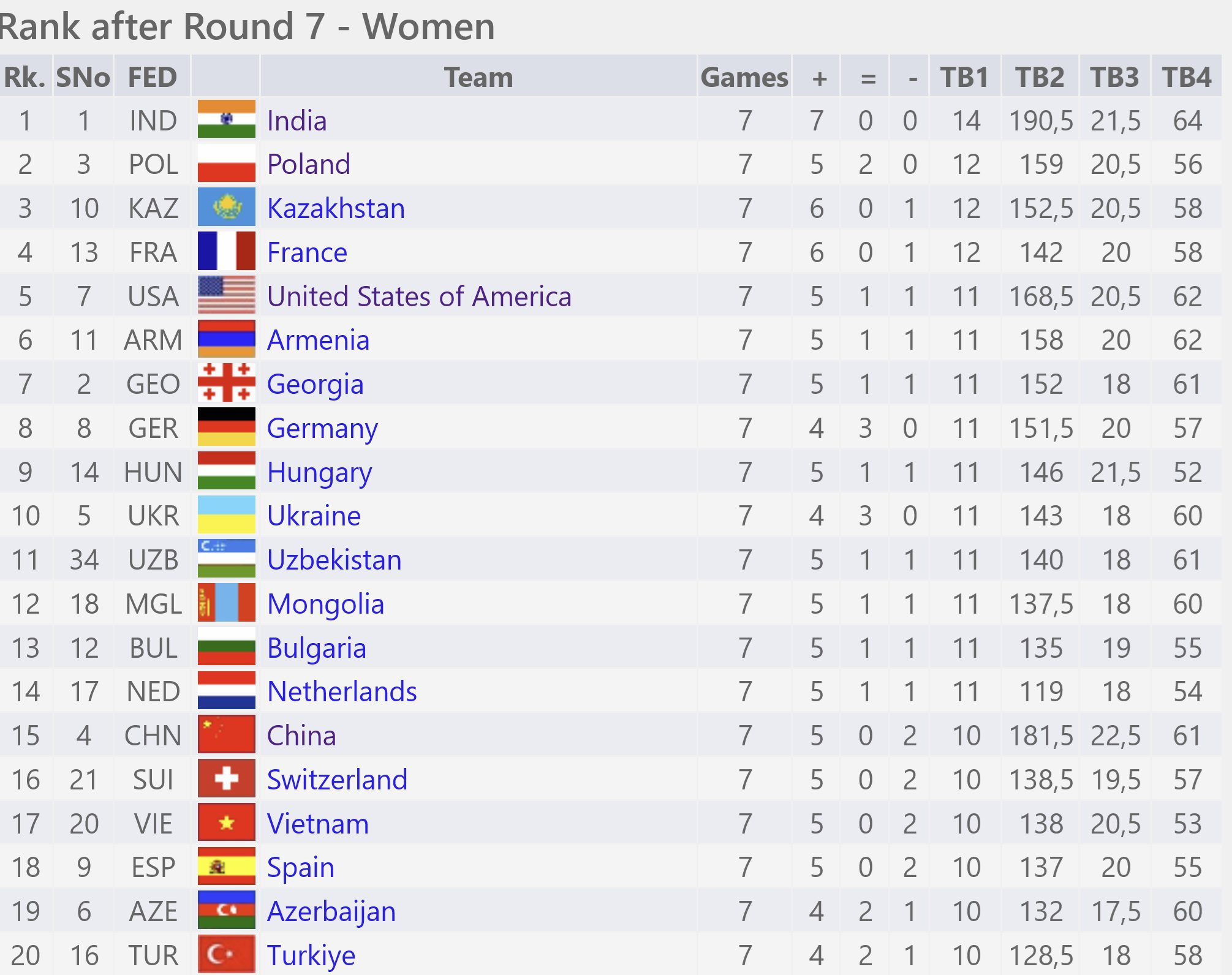The height and width of the screenshot is (975, 1232).
Task: Click the Switzerland flag icon
Action: click(x=226, y=779)
